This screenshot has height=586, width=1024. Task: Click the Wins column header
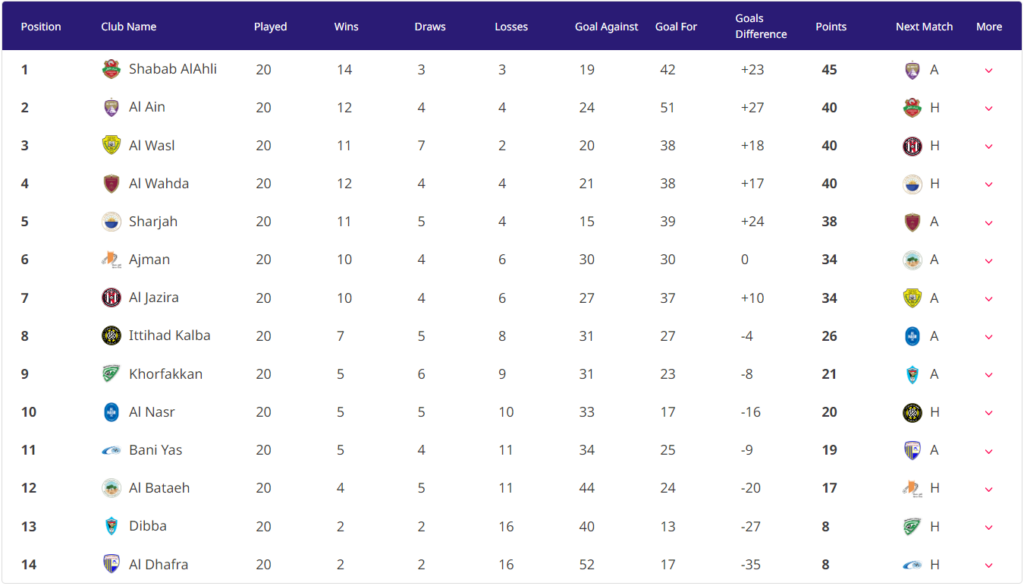[346, 27]
